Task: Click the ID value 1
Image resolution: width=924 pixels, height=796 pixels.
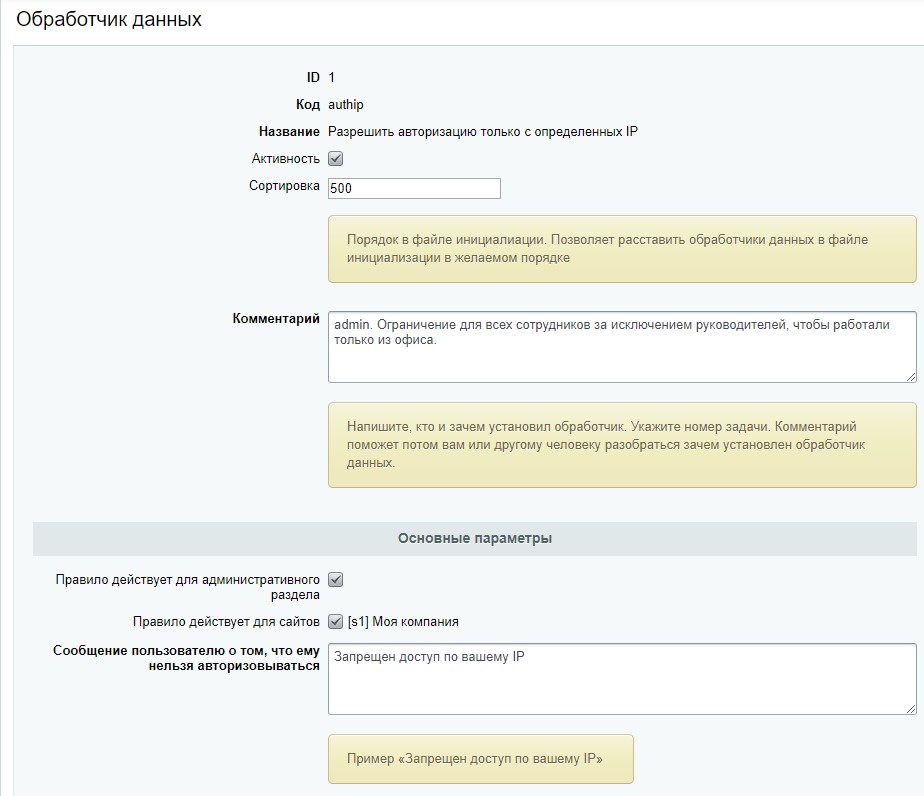Action: 332,78
